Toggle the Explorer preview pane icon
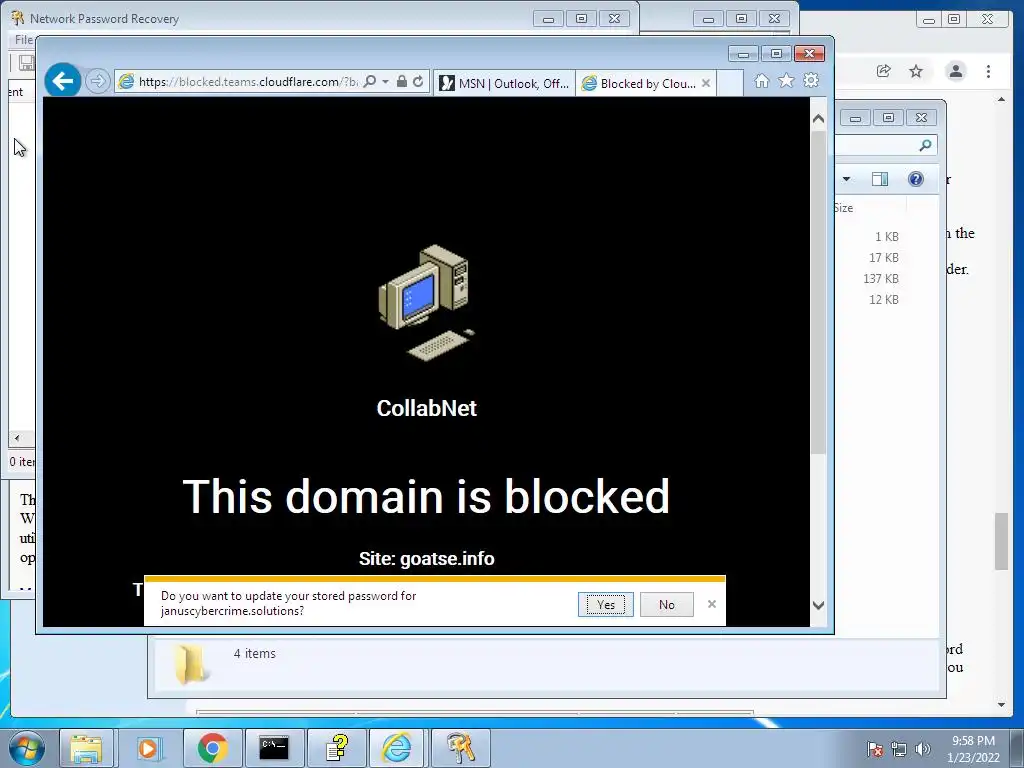The image size is (1024, 768). (880, 179)
